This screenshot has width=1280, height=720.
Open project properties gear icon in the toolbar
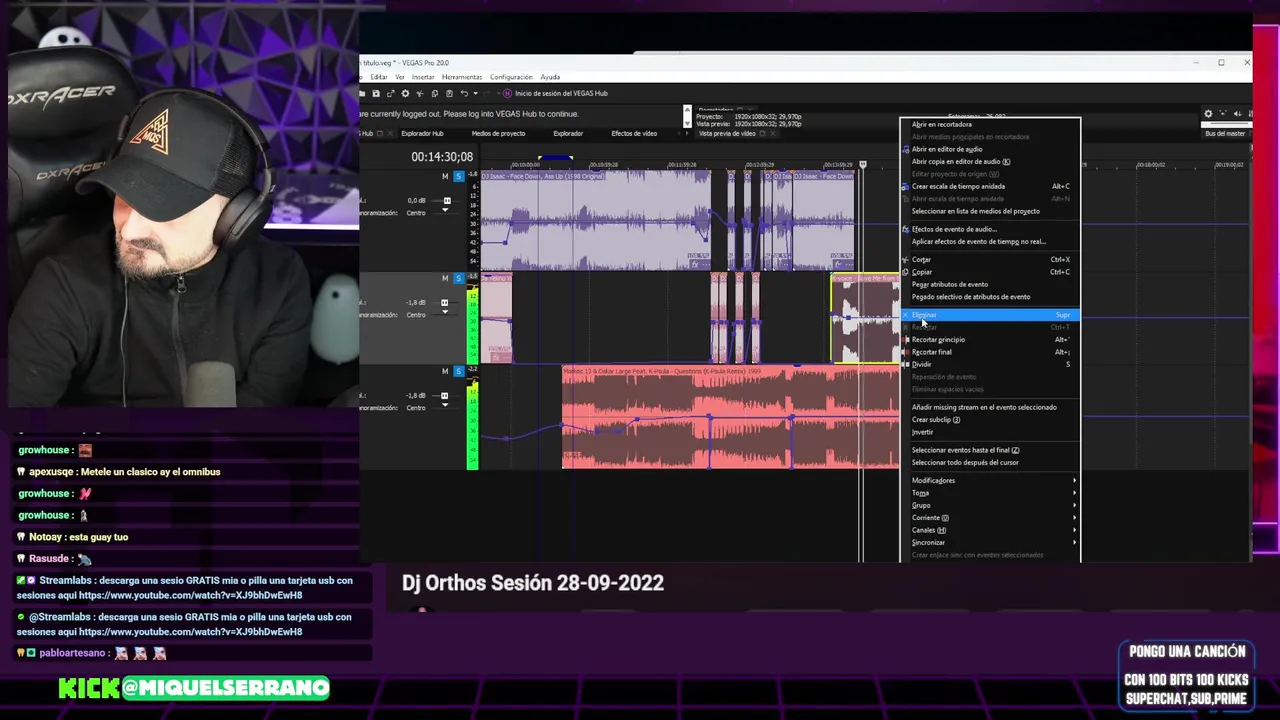point(405,93)
